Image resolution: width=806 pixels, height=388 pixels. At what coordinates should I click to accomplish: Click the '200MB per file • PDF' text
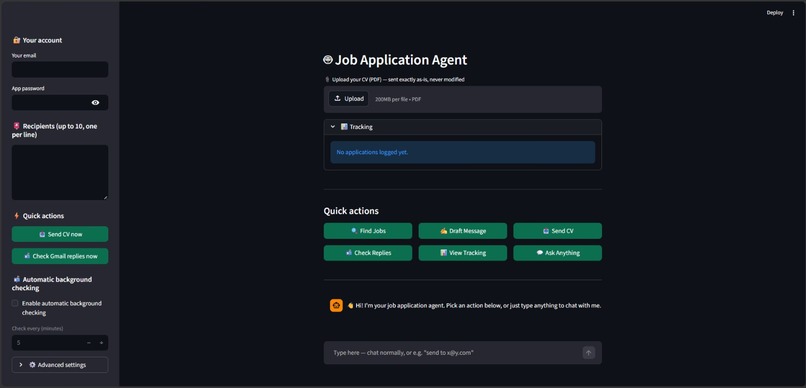(x=398, y=99)
